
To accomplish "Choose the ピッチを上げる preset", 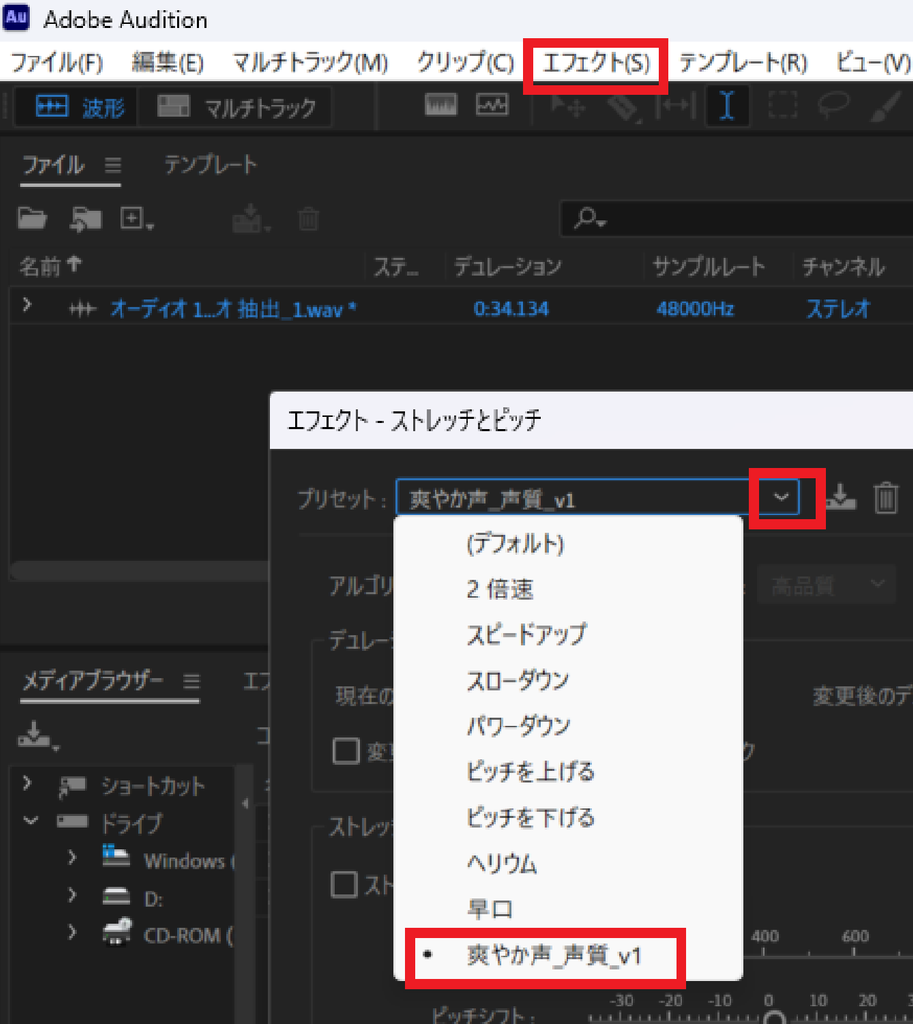I will coord(530,772).
